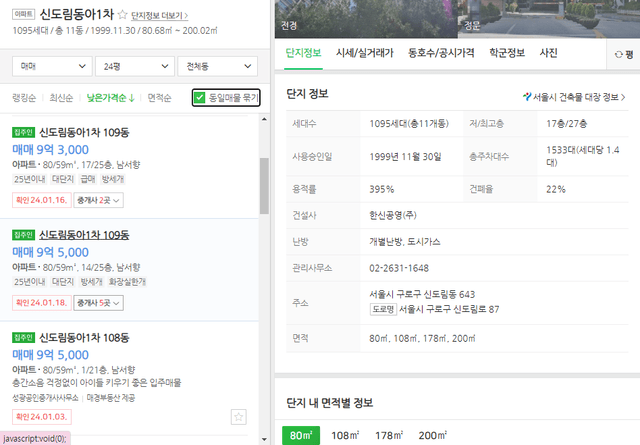This screenshot has height=445, width=640.
Task: Open the 신도림동아1차 108동 listing
Action: pyautogui.click(x=84, y=338)
